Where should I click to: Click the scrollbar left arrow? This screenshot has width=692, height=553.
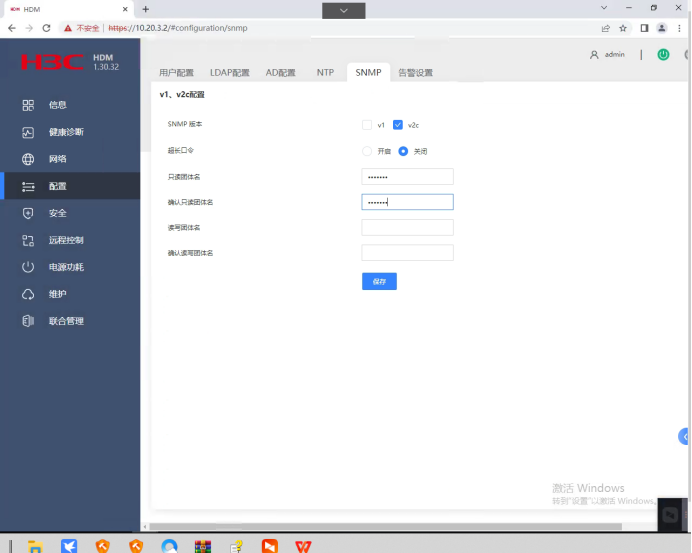[145, 527]
